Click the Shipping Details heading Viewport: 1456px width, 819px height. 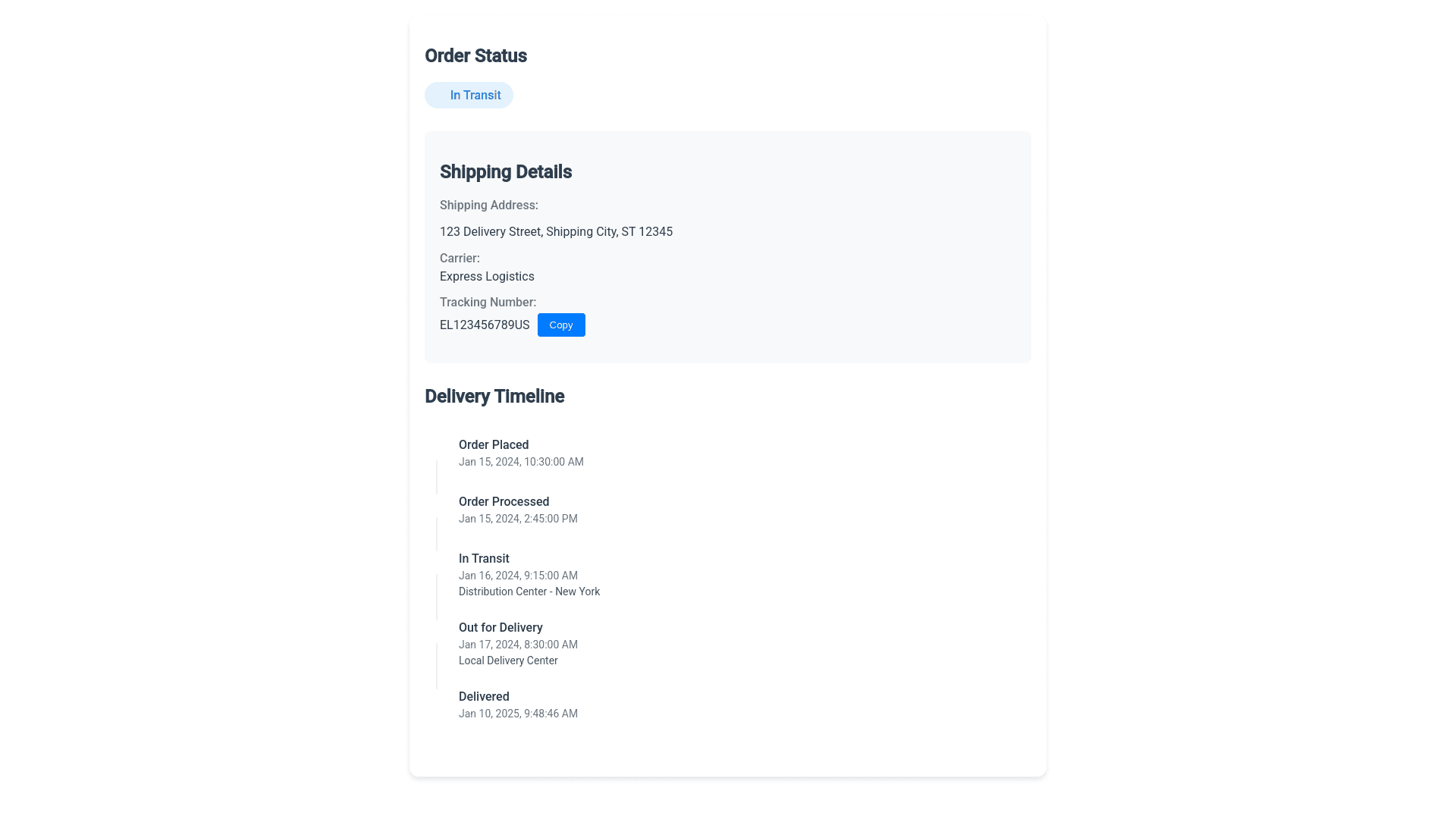pos(505,171)
